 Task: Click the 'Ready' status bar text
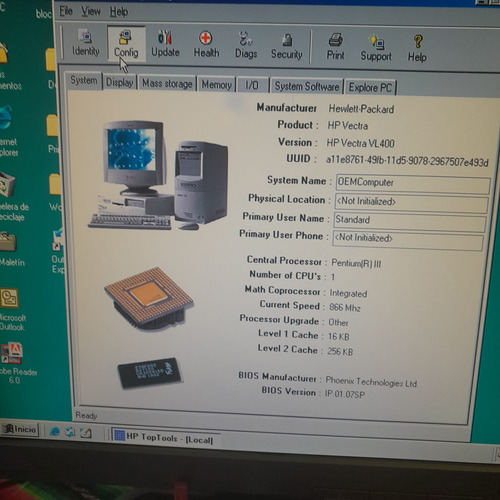pyautogui.click(x=86, y=415)
